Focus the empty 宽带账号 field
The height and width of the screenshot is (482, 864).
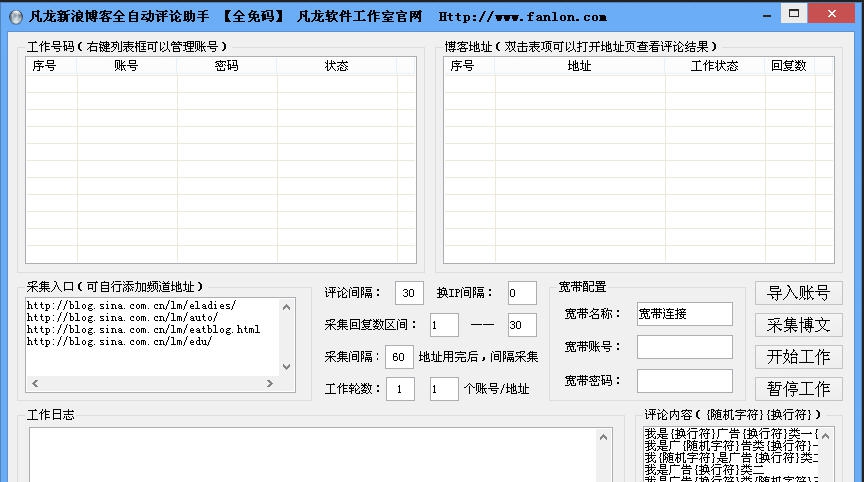684,347
